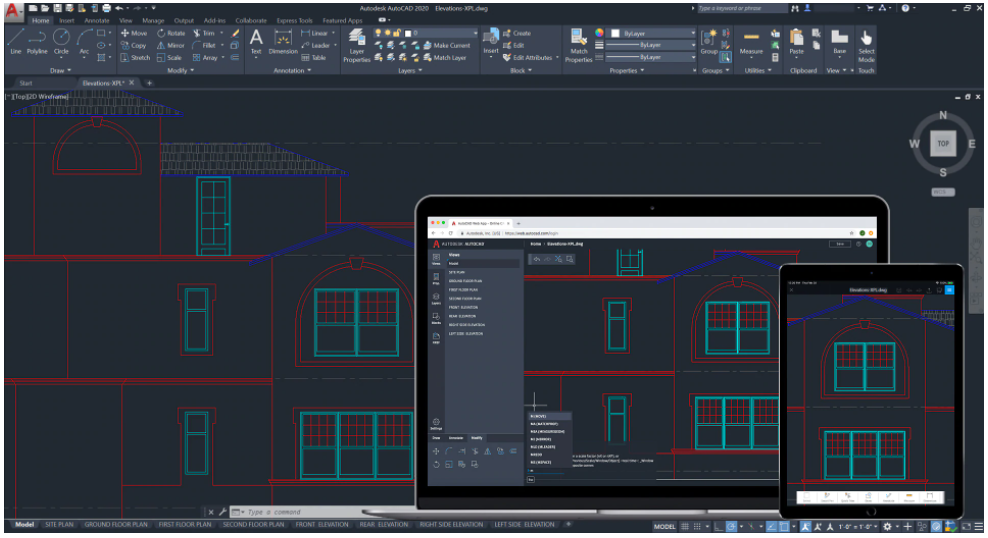Click Match Layer button
988x538 pixels.
pyautogui.click(x=445, y=57)
